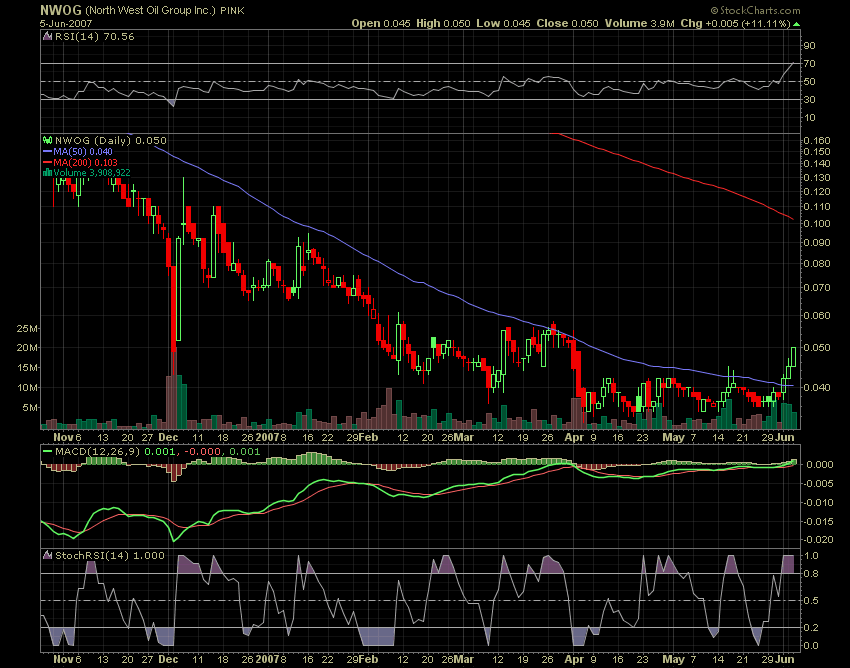Click the purple StochRSI(14) panel icon
This screenshot has width=850, height=668.
click(48, 555)
